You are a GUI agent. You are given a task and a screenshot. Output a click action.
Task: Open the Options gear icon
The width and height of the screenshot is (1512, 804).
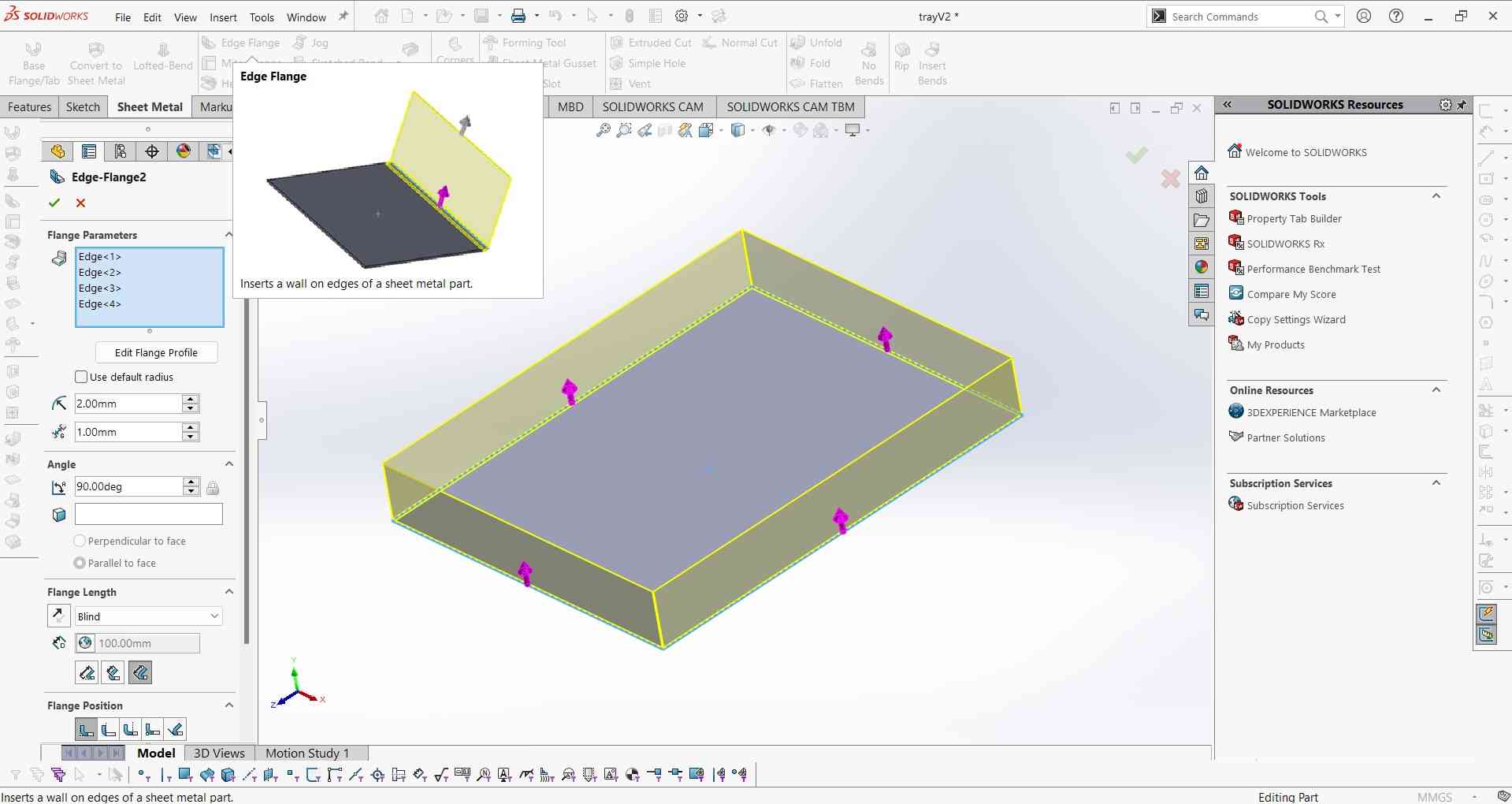click(682, 16)
